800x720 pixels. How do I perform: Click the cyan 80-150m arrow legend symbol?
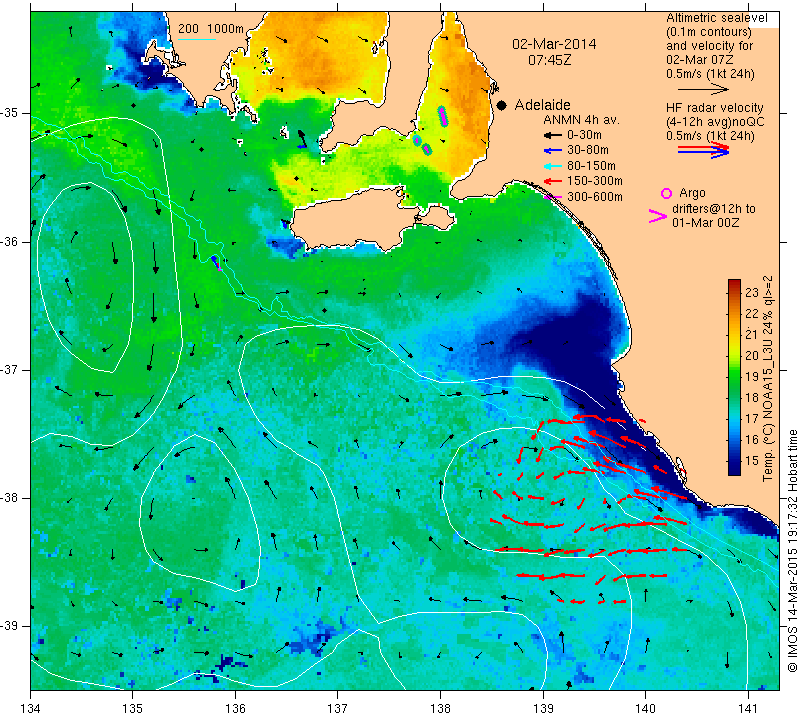point(552,166)
